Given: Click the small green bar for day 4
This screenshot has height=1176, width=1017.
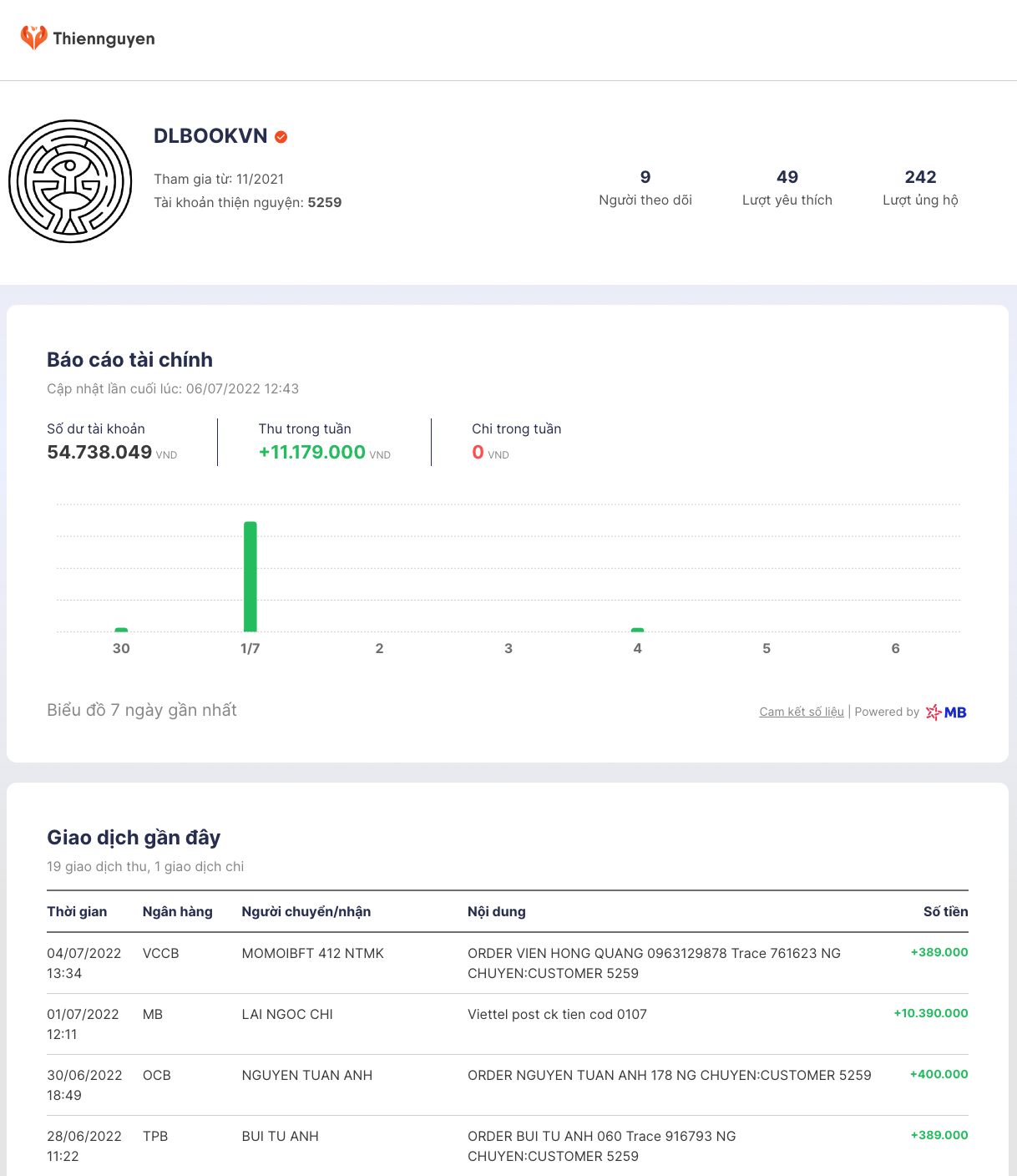Looking at the screenshot, I should point(637,630).
